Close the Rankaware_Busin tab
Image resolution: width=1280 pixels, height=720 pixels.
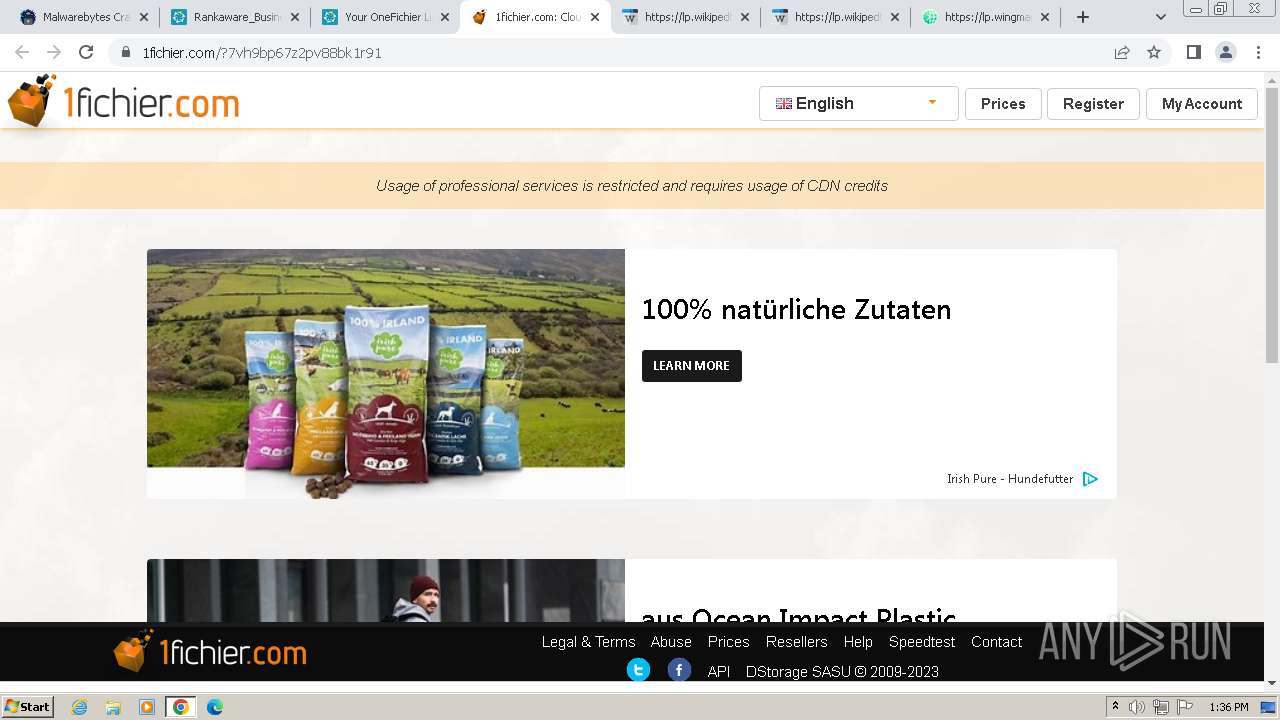[x=295, y=17]
